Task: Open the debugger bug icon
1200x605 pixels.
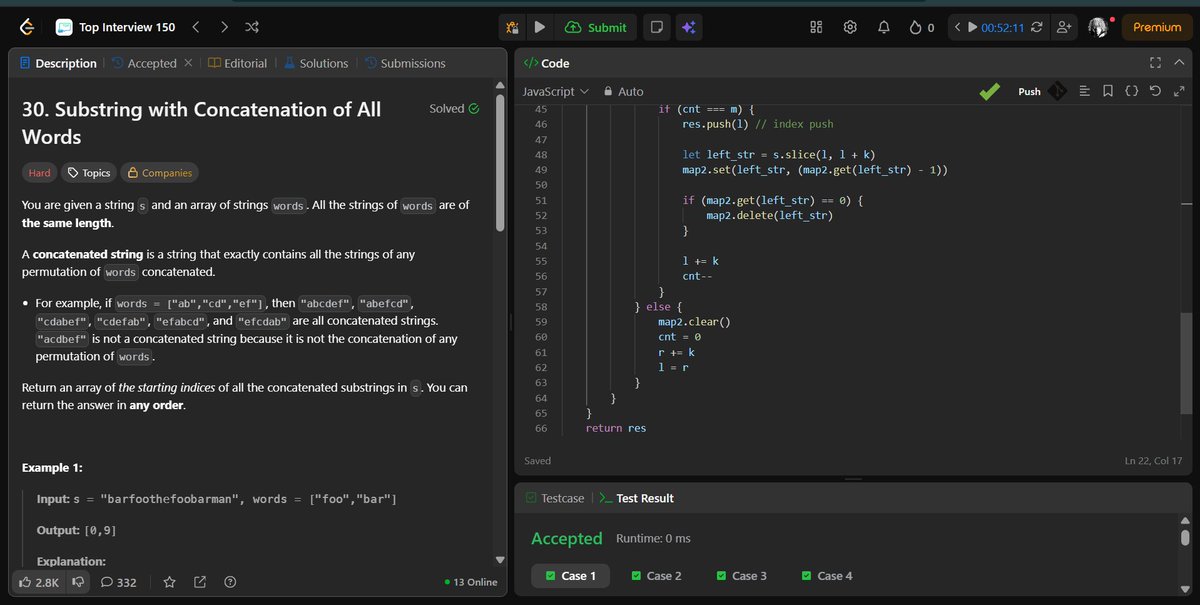Action: click(x=513, y=28)
